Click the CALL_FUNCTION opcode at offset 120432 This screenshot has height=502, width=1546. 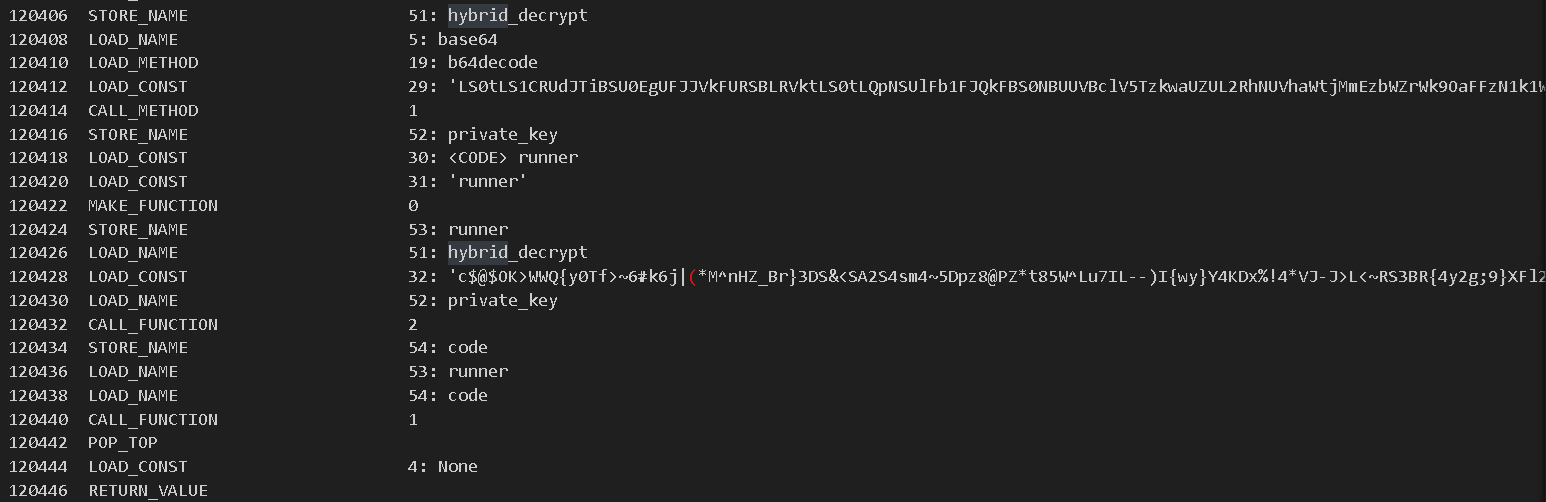[x=152, y=324]
